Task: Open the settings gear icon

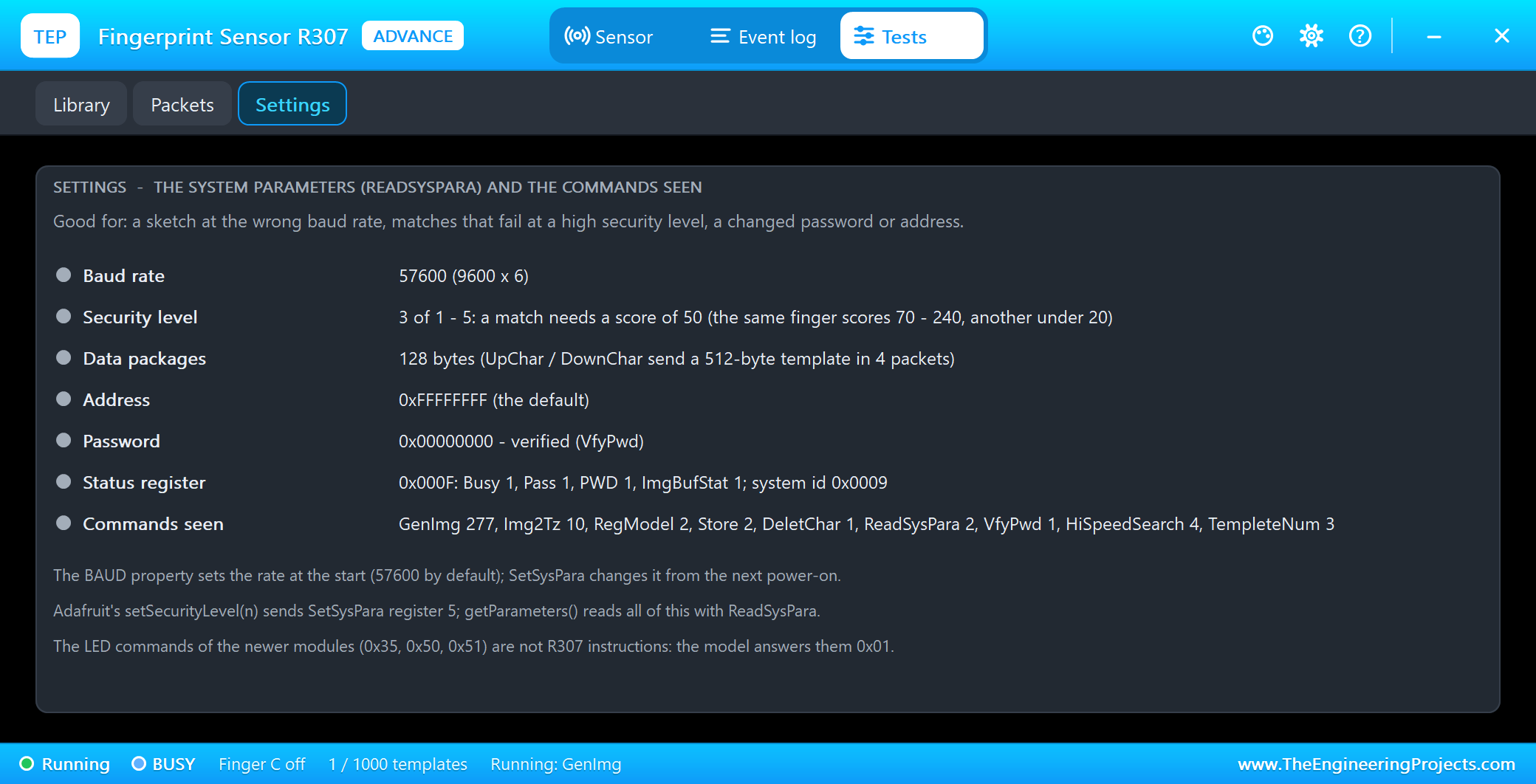Action: [x=1312, y=35]
